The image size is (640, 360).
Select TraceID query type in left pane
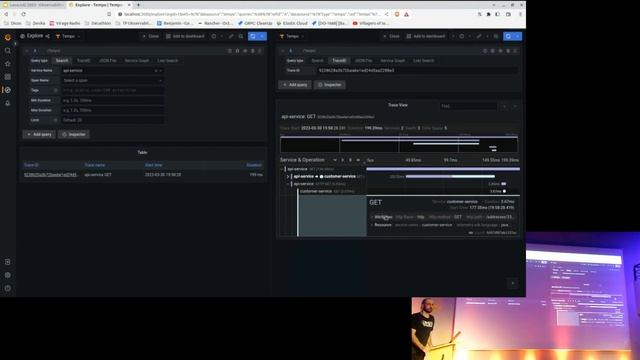coord(83,60)
